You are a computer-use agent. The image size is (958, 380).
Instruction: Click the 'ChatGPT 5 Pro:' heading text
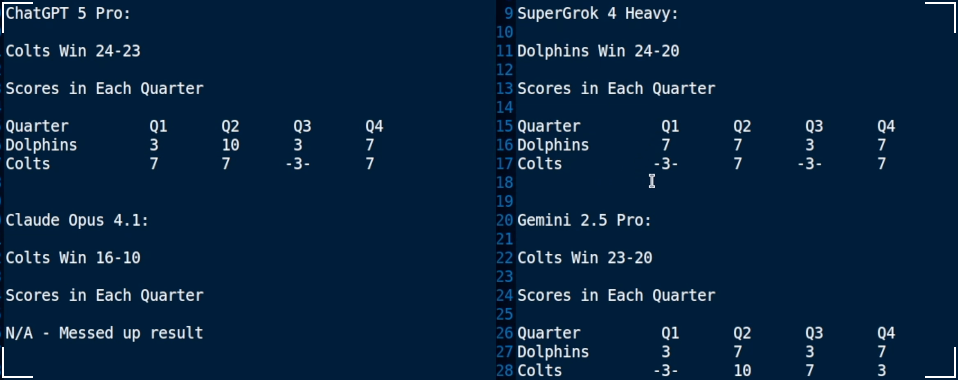click(68, 13)
